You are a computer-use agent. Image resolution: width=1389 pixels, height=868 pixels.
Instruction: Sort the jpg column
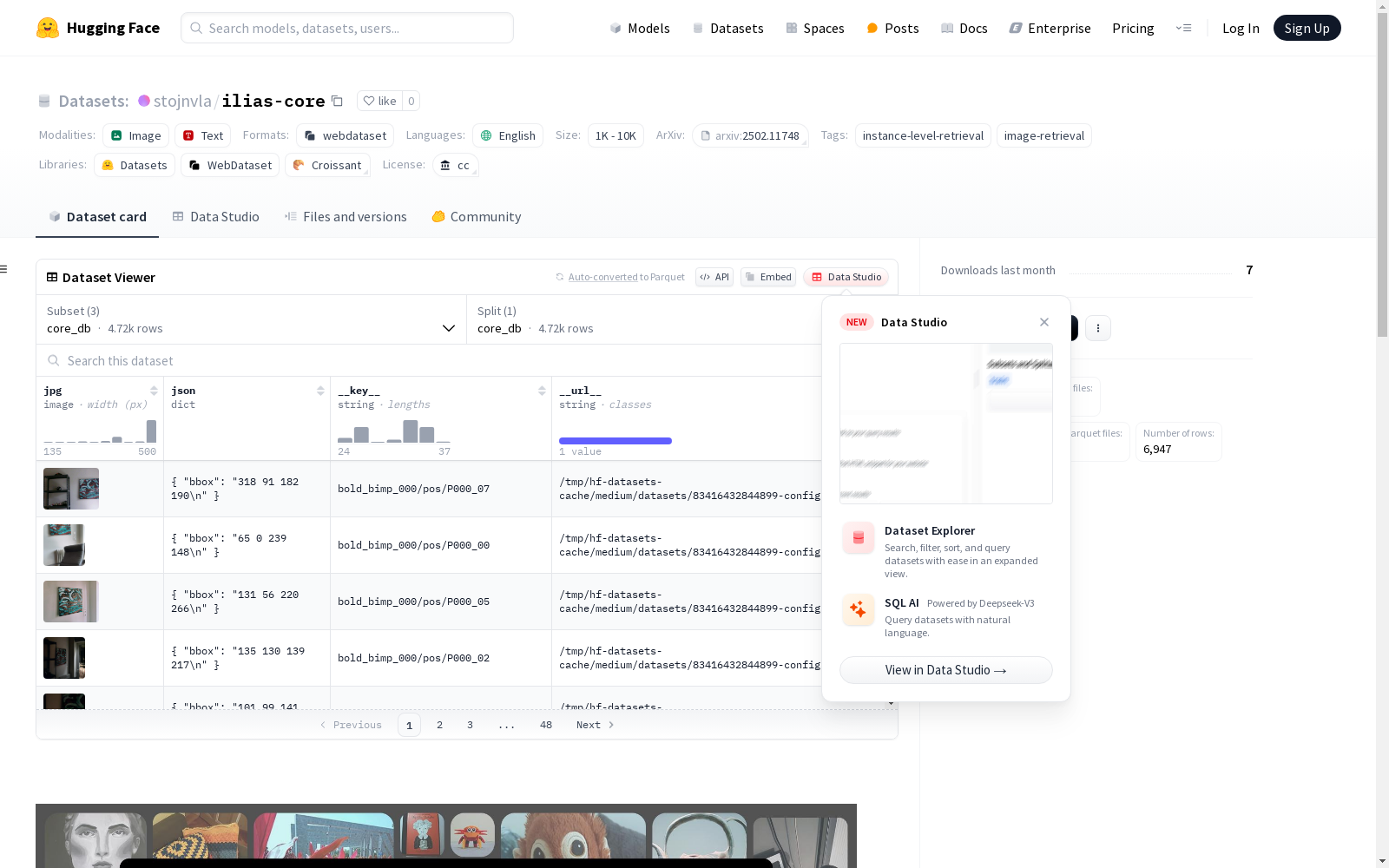[x=154, y=391]
